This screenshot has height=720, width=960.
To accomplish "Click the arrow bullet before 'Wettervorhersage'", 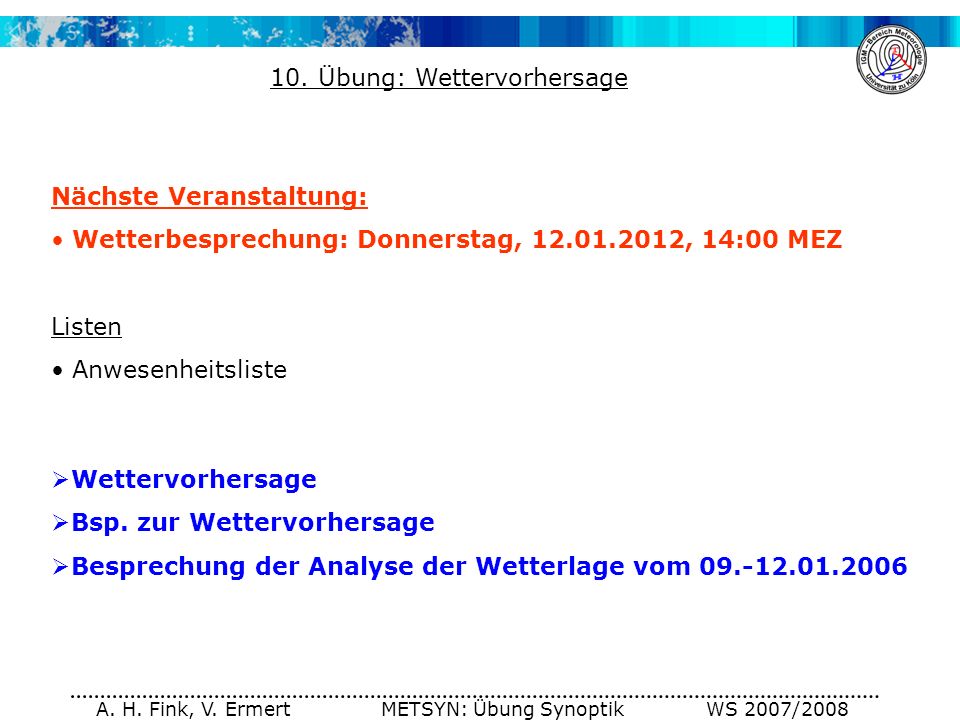I will (x=60, y=480).
